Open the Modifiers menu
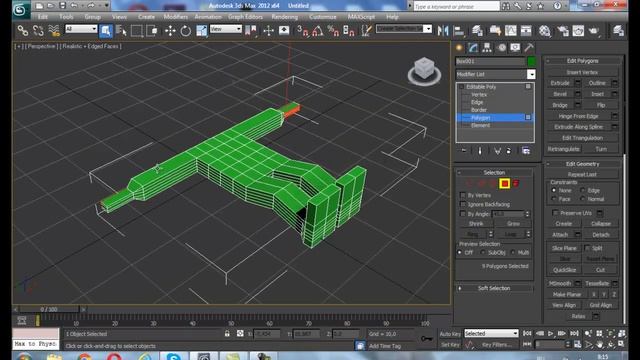The height and width of the screenshot is (360, 640). click(x=176, y=17)
